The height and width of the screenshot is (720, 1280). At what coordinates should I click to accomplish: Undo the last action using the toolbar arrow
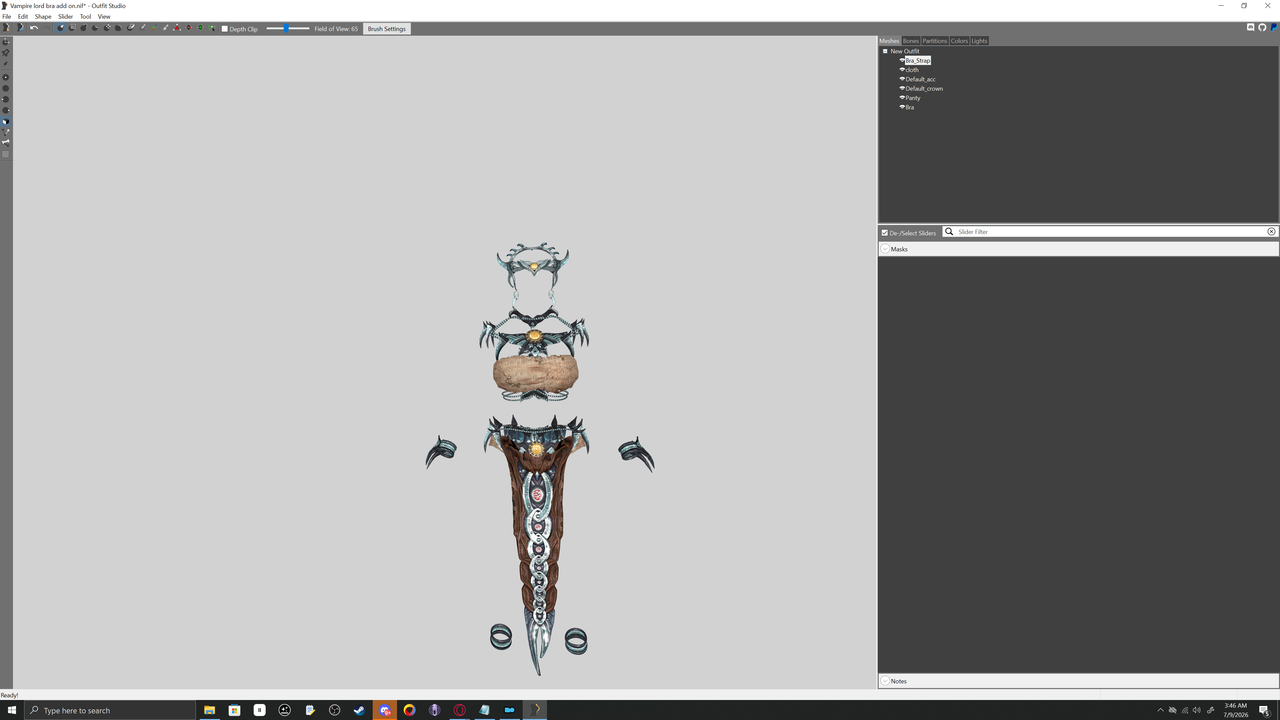[x=34, y=28]
